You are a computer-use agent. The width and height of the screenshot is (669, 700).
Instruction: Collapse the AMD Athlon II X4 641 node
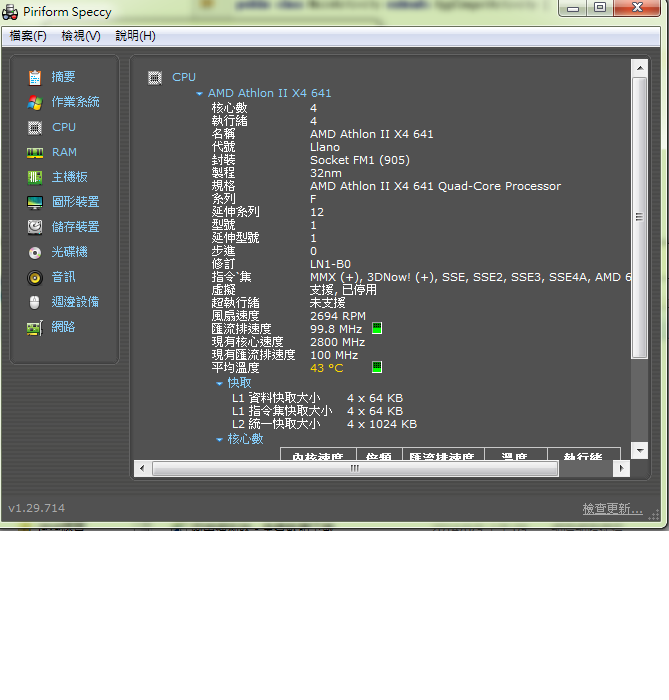[199, 94]
